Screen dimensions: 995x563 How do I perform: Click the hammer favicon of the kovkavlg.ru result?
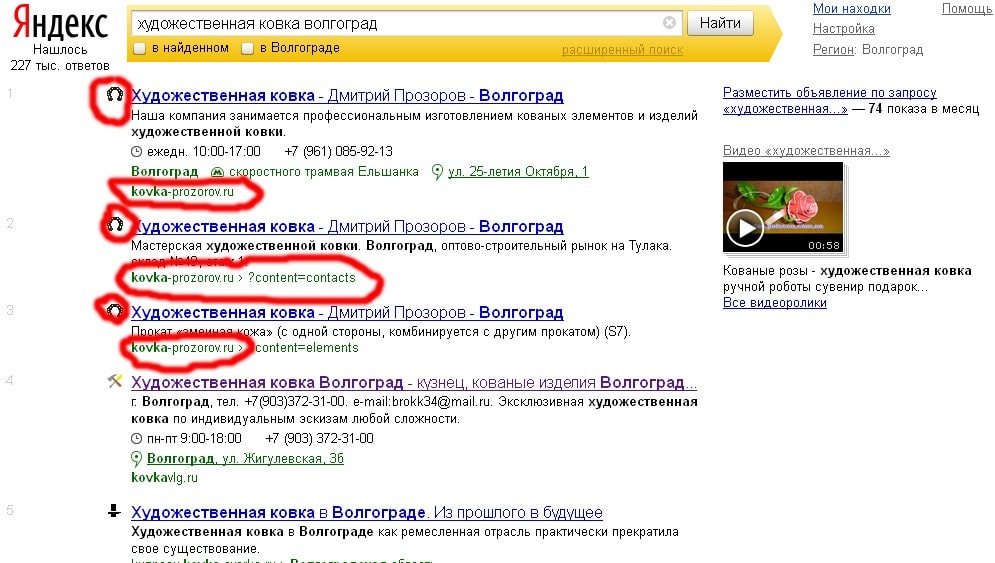coord(115,381)
